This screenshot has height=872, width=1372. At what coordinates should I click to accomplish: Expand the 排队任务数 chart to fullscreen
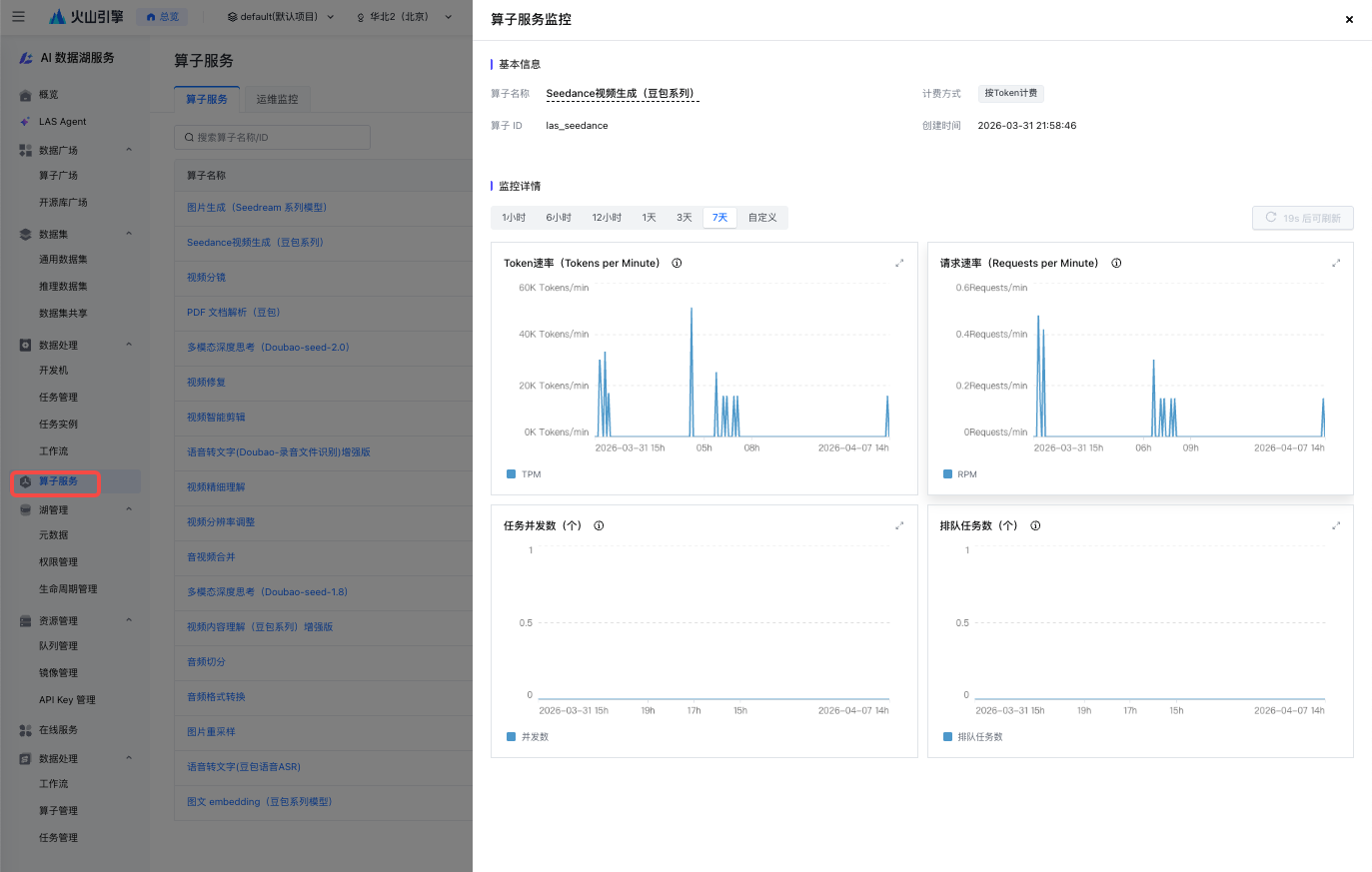[x=1336, y=526]
